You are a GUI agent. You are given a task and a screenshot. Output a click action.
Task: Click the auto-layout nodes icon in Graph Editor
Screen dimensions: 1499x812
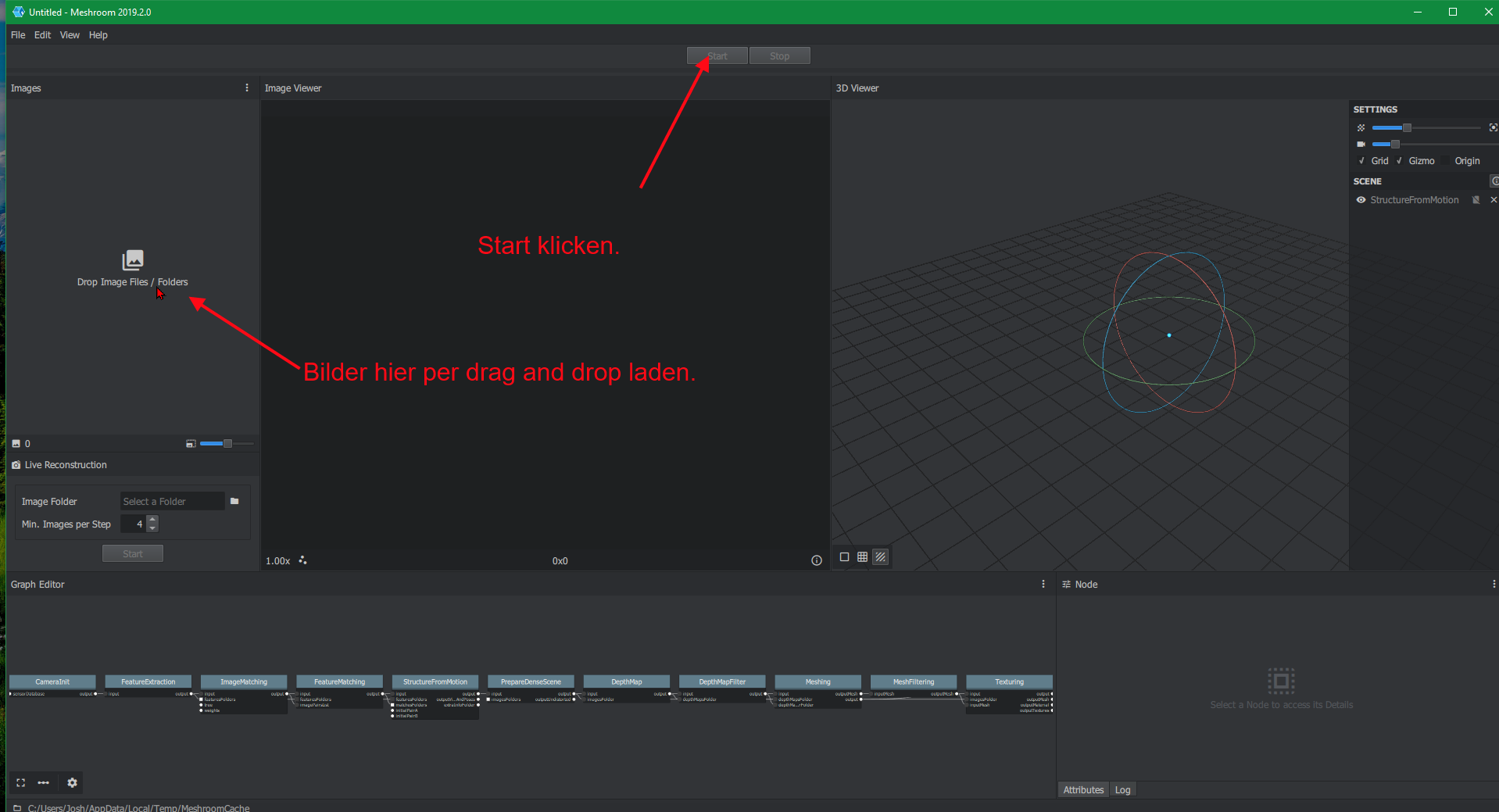pos(44,782)
